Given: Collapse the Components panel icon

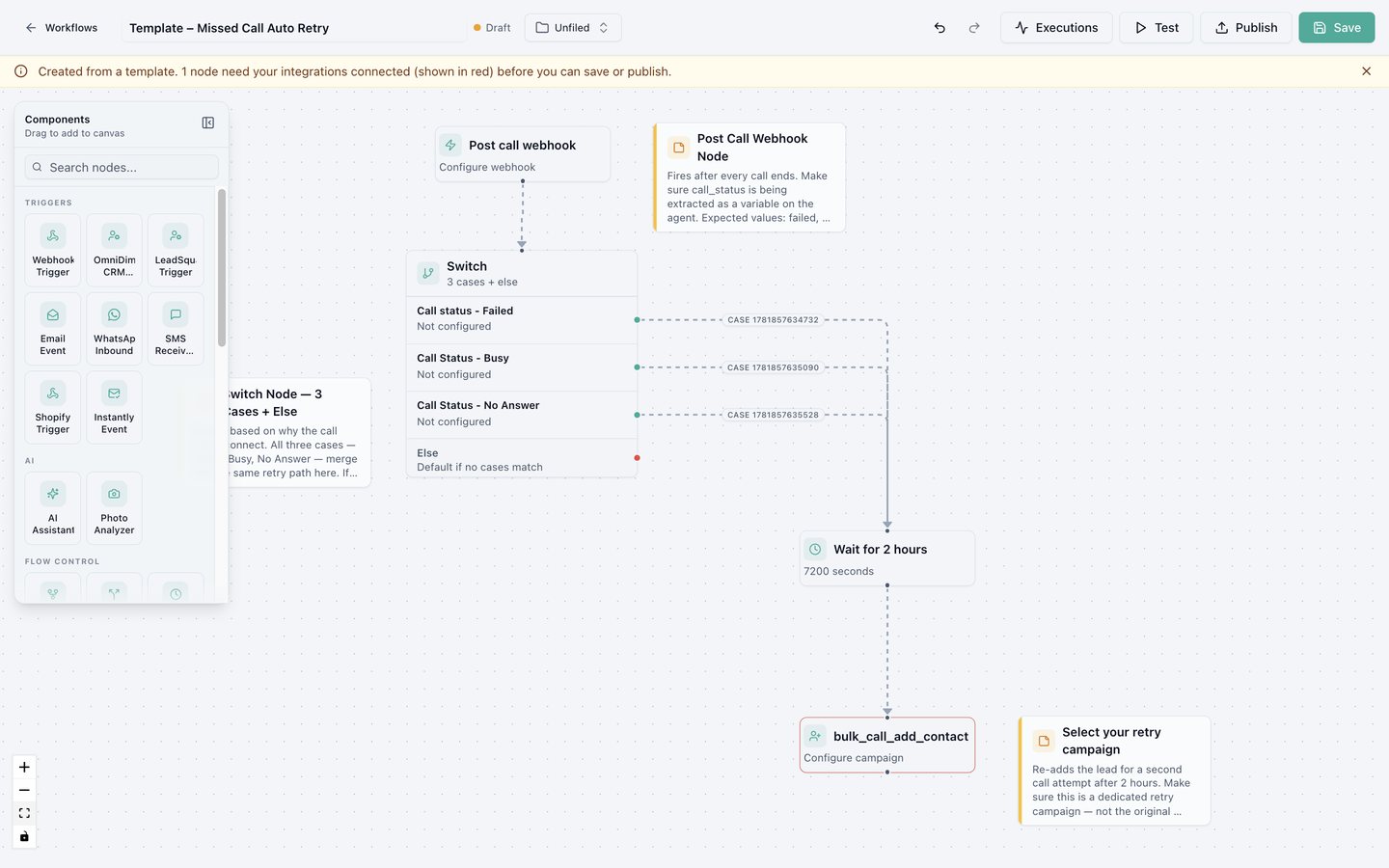Looking at the screenshot, I should (208, 122).
